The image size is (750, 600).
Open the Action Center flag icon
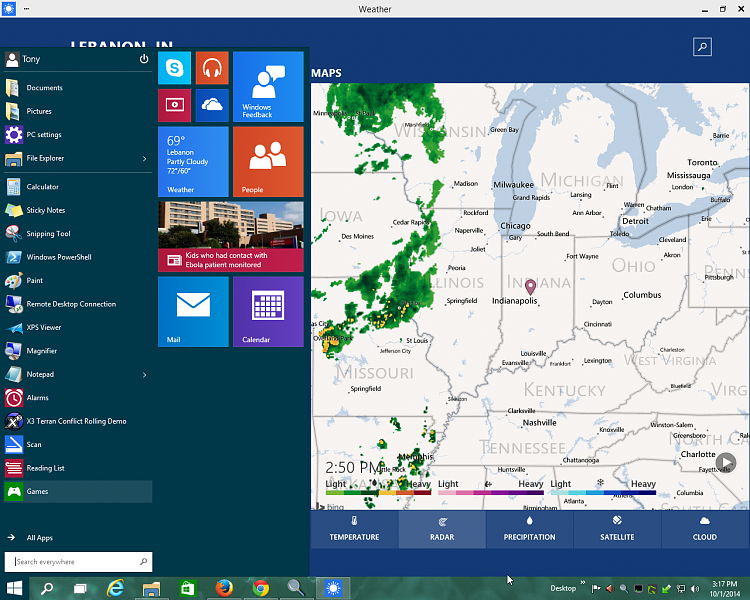click(596, 589)
